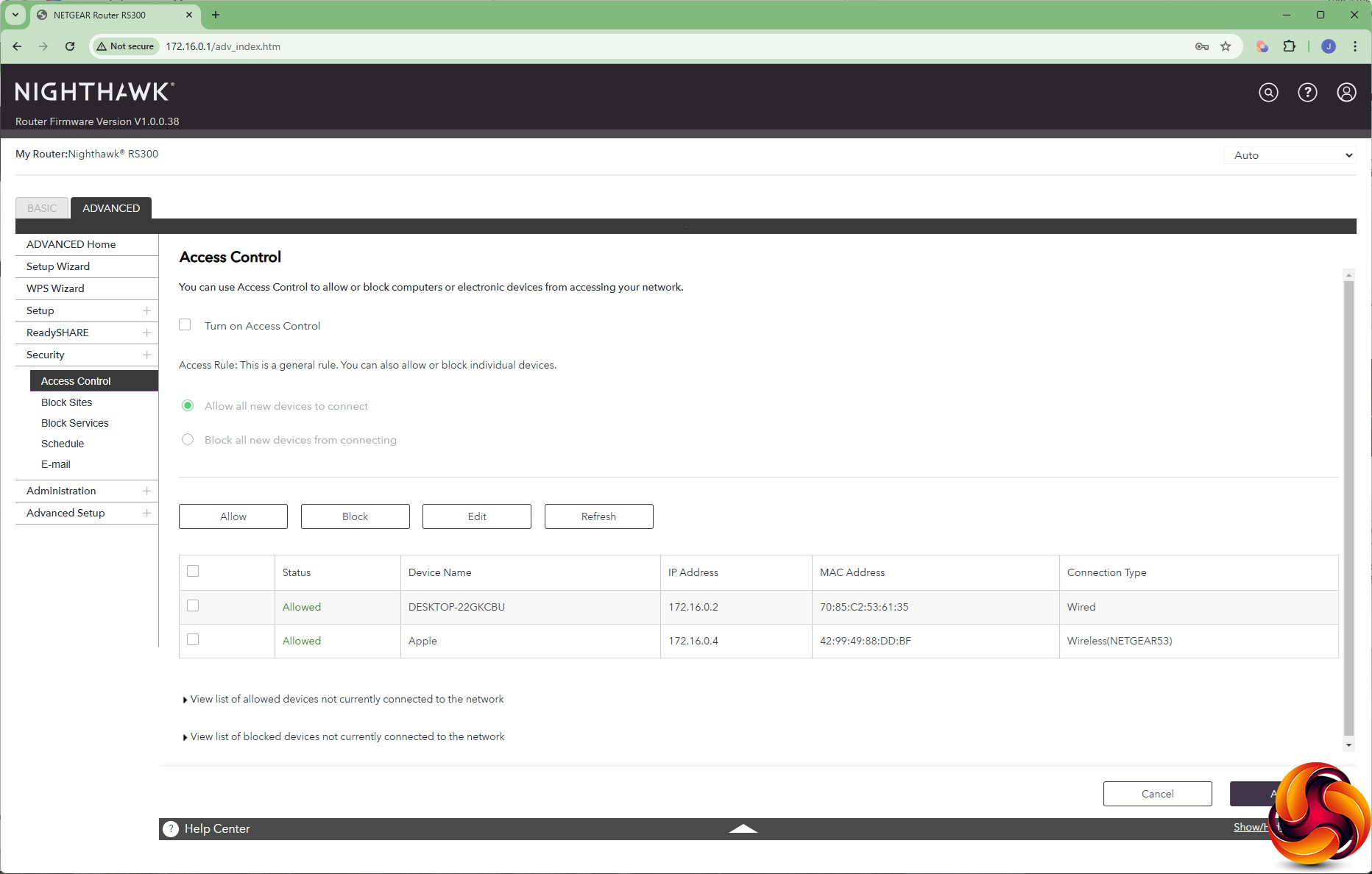Click the Help Center label

[217, 828]
